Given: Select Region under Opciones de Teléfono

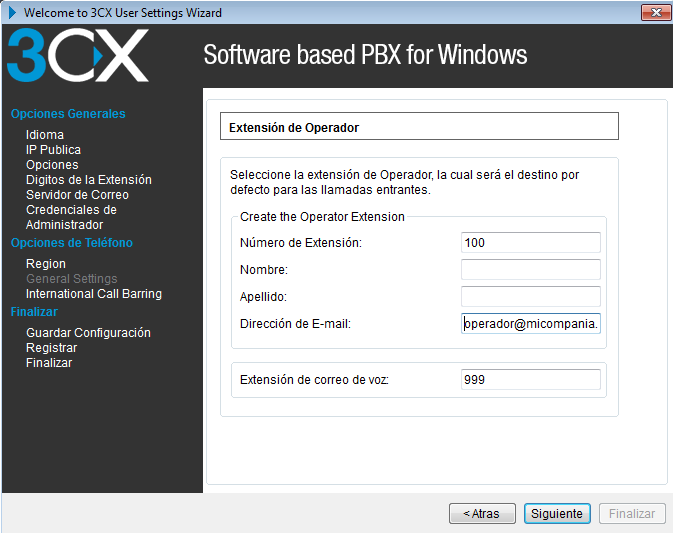Looking at the screenshot, I should pos(46,264).
